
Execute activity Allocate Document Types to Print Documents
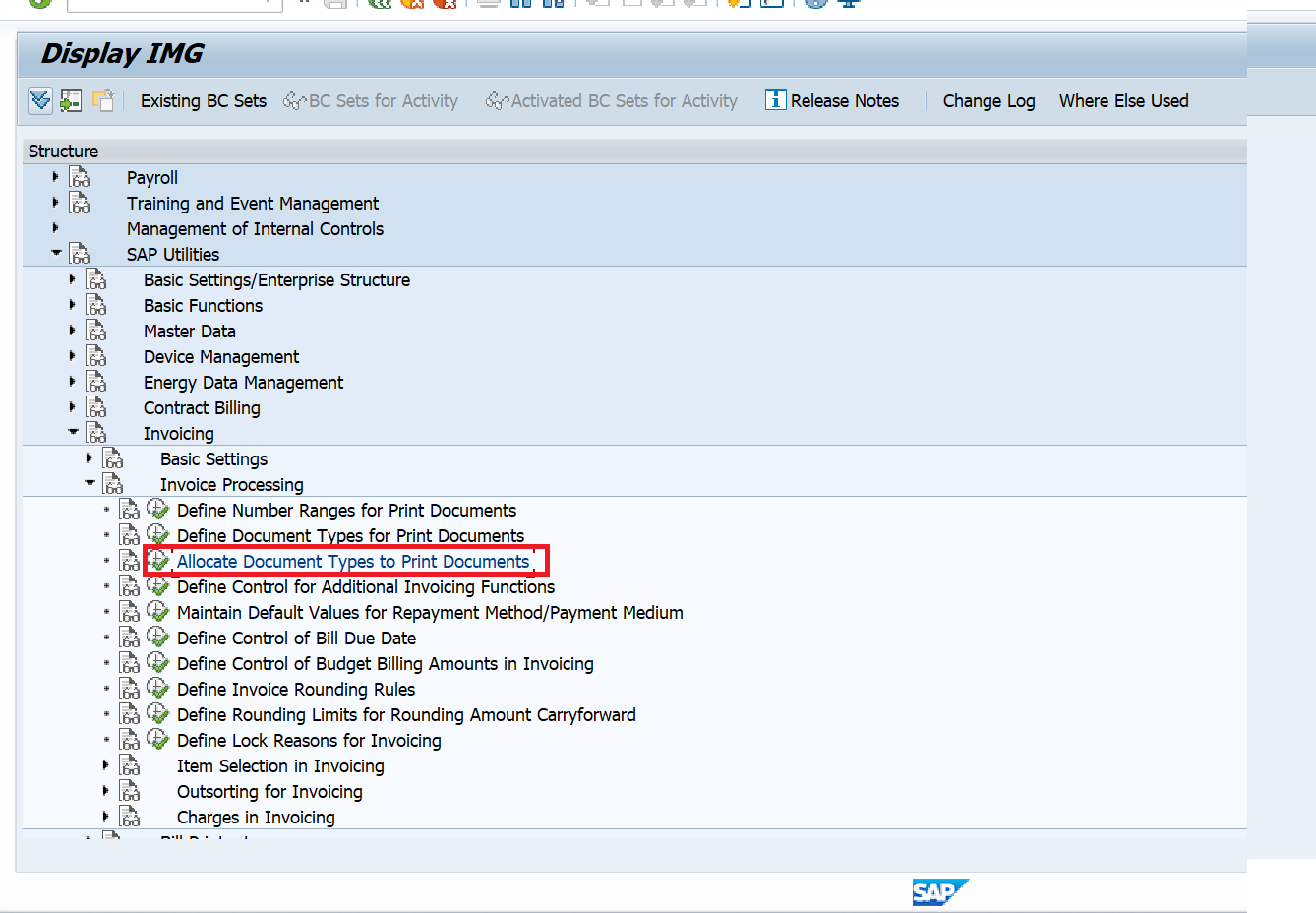click(x=158, y=561)
